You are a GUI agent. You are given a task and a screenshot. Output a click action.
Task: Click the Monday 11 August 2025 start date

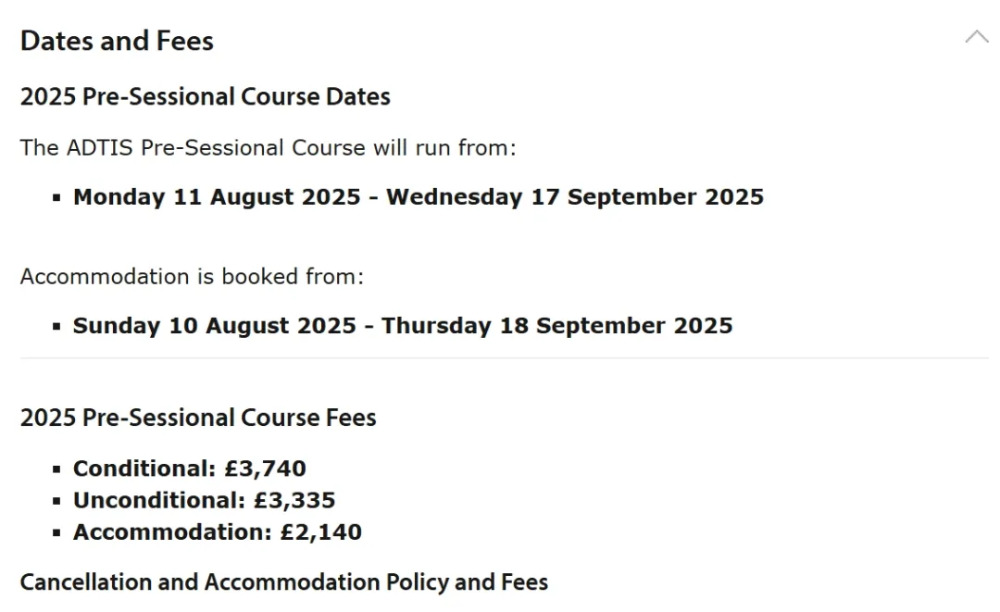tap(217, 197)
